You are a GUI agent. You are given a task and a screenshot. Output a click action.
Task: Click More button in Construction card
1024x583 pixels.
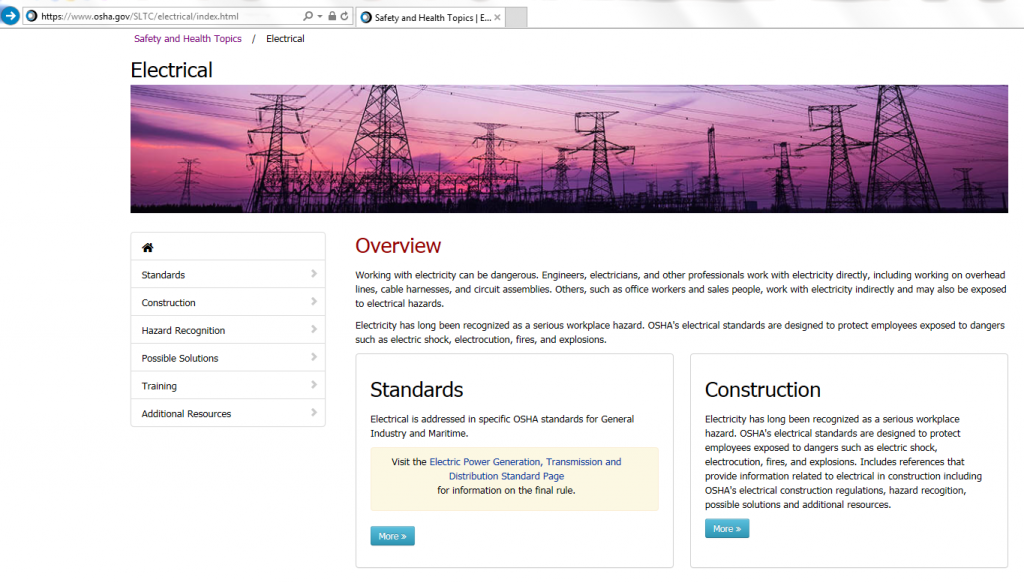(727, 528)
